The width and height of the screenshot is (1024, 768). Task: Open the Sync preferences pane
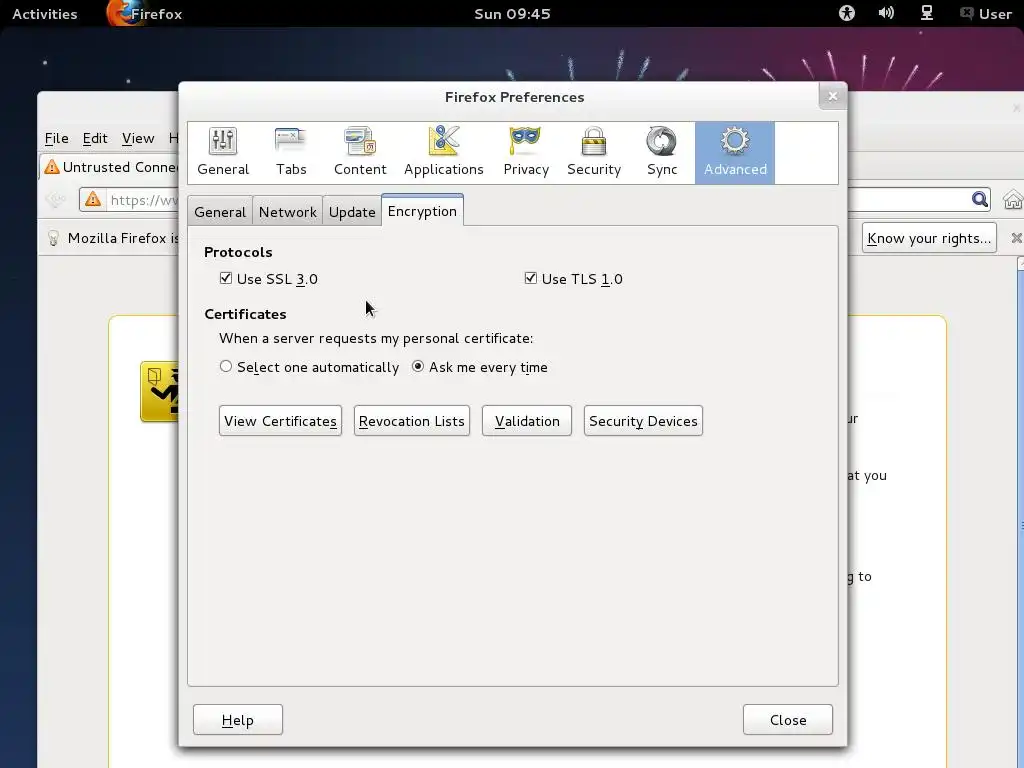662,152
